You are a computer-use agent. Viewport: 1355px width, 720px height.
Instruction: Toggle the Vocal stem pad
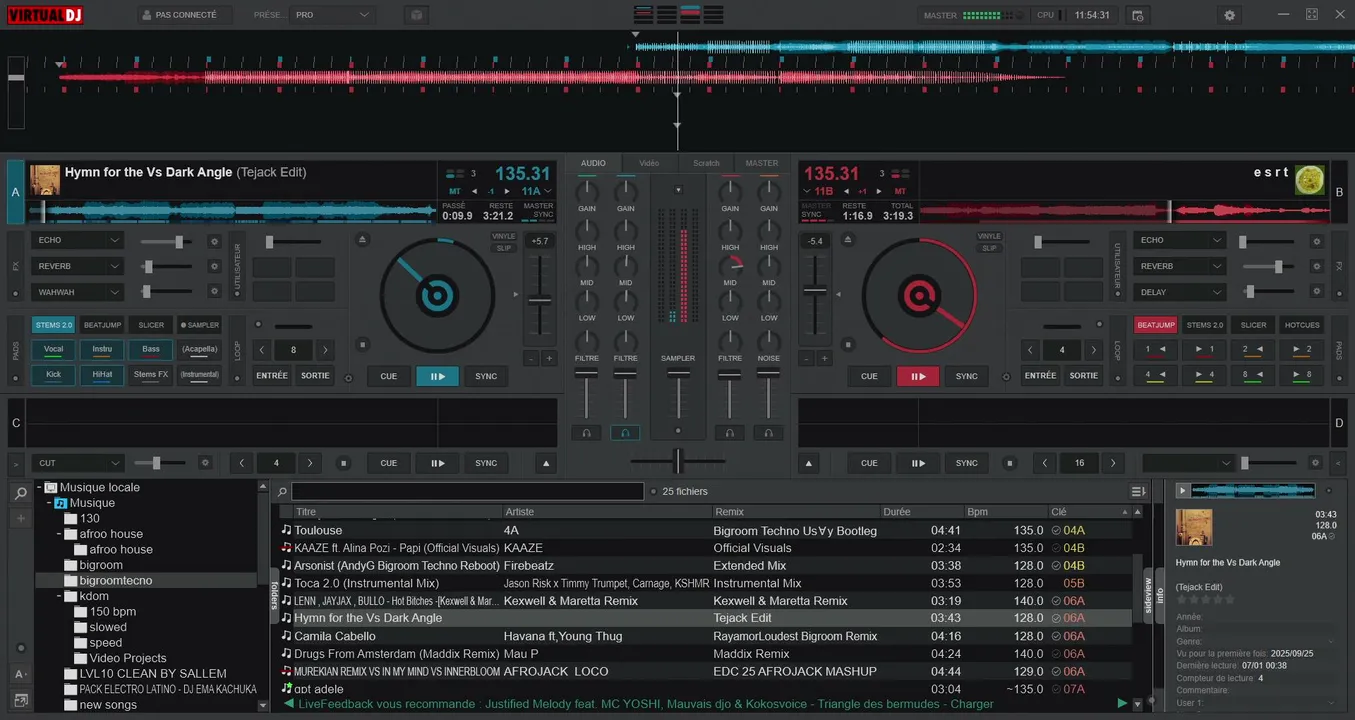point(54,349)
